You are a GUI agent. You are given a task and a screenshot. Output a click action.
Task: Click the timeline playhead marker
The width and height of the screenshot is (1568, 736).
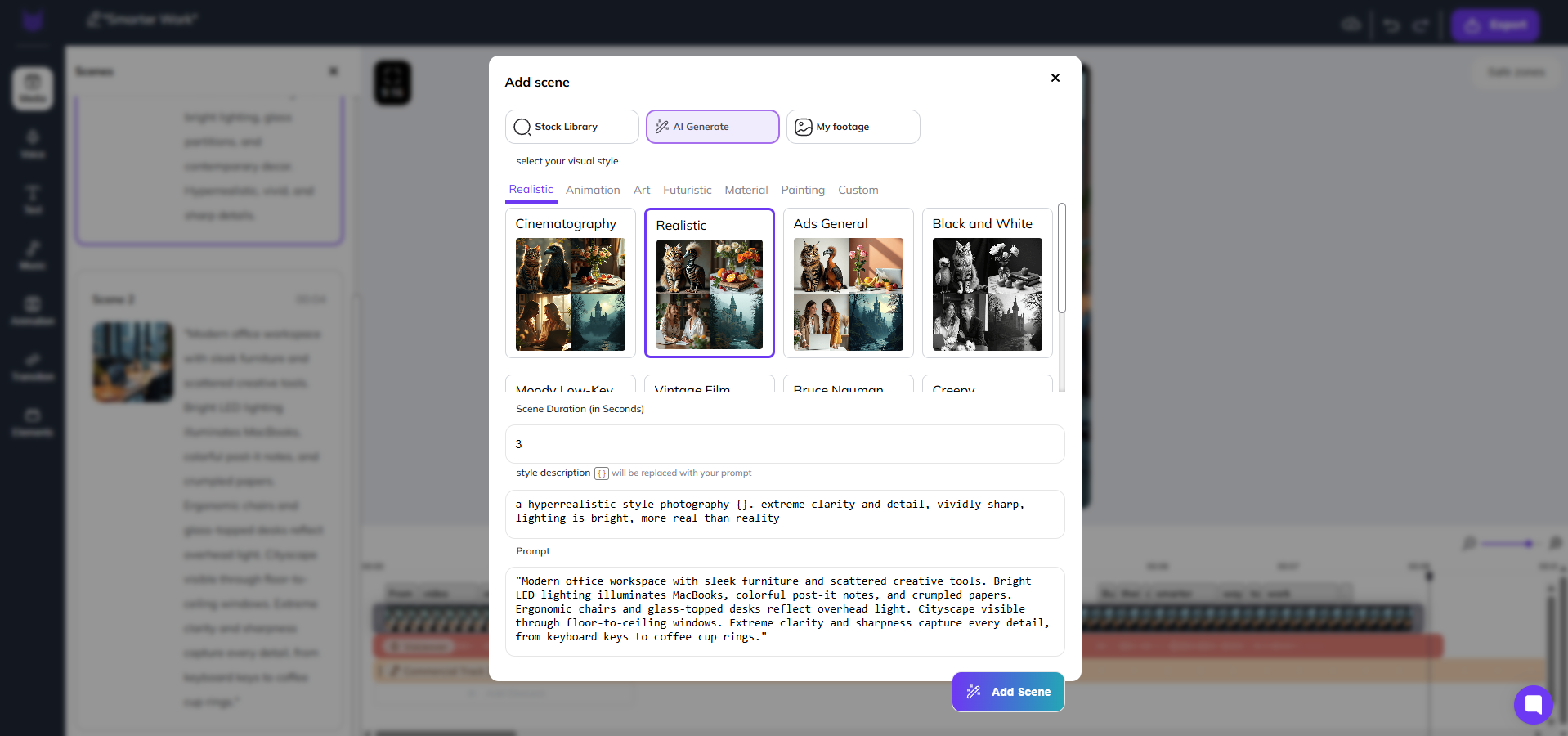click(x=1429, y=576)
